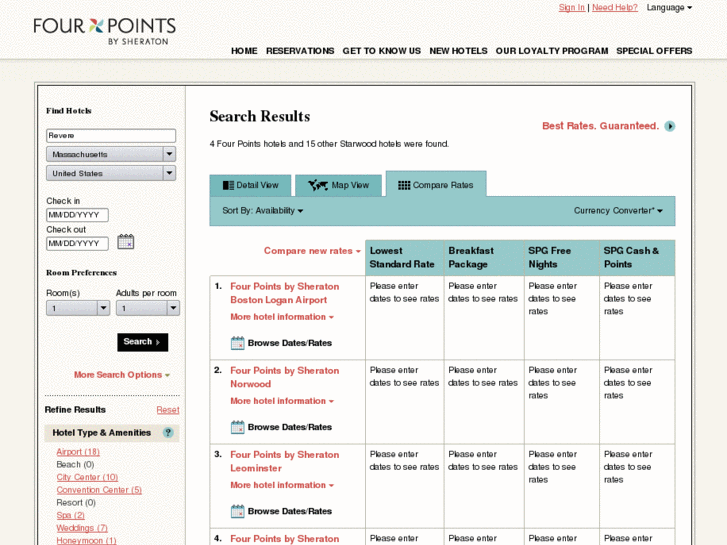Open the Currency Converter dropdown
This screenshot has height=545, width=727.
pyautogui.click(x=618, y=211)
